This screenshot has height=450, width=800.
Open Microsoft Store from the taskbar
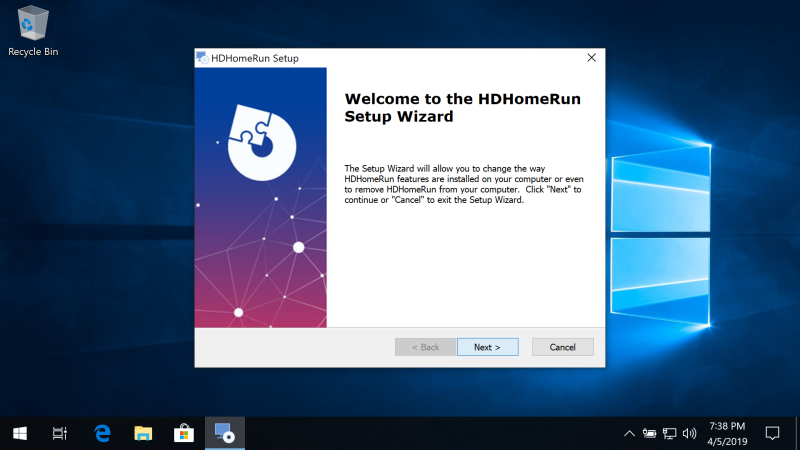(184, 434)
